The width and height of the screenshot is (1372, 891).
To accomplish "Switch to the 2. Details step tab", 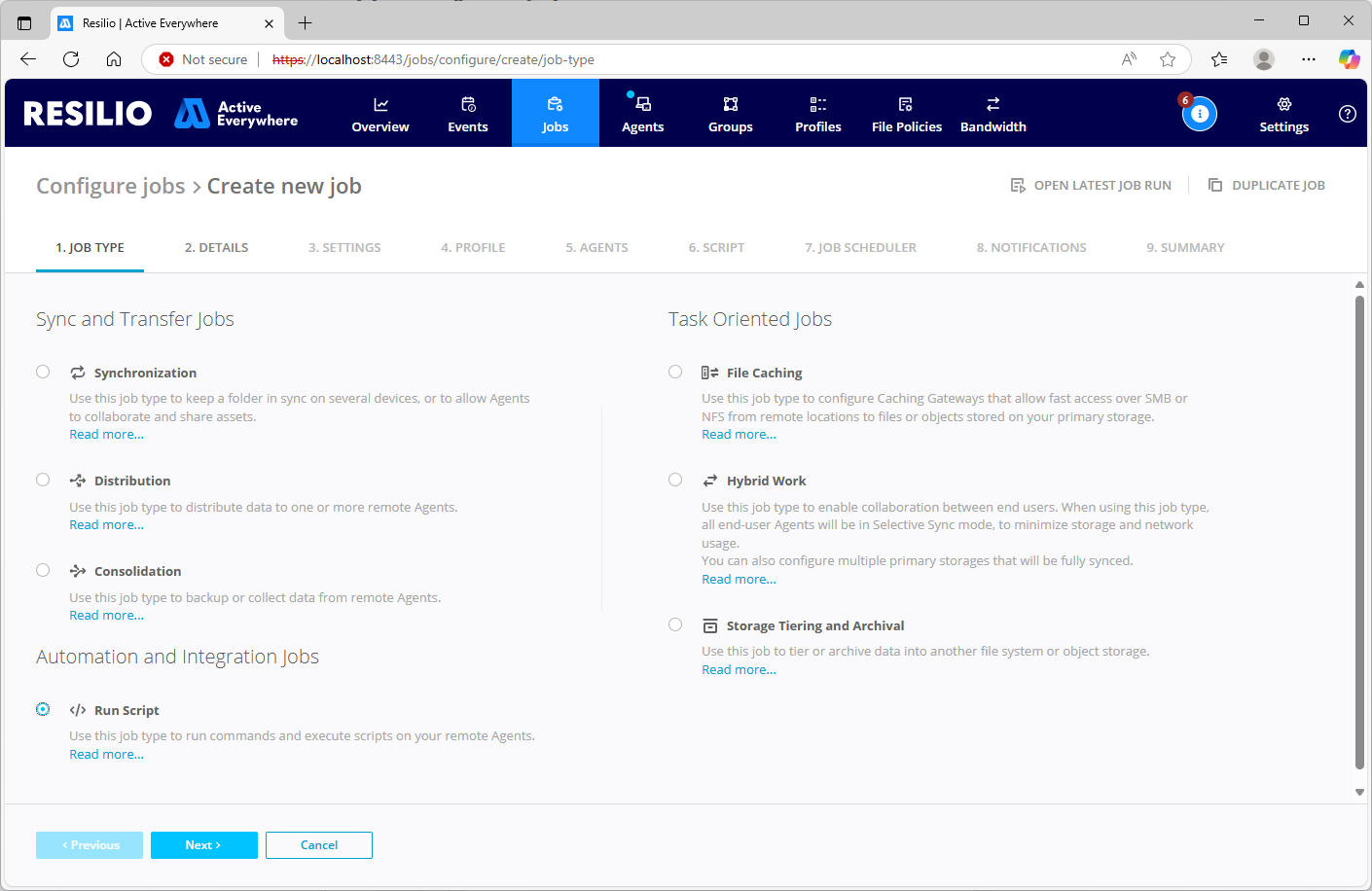I will [x=216, y=248].
